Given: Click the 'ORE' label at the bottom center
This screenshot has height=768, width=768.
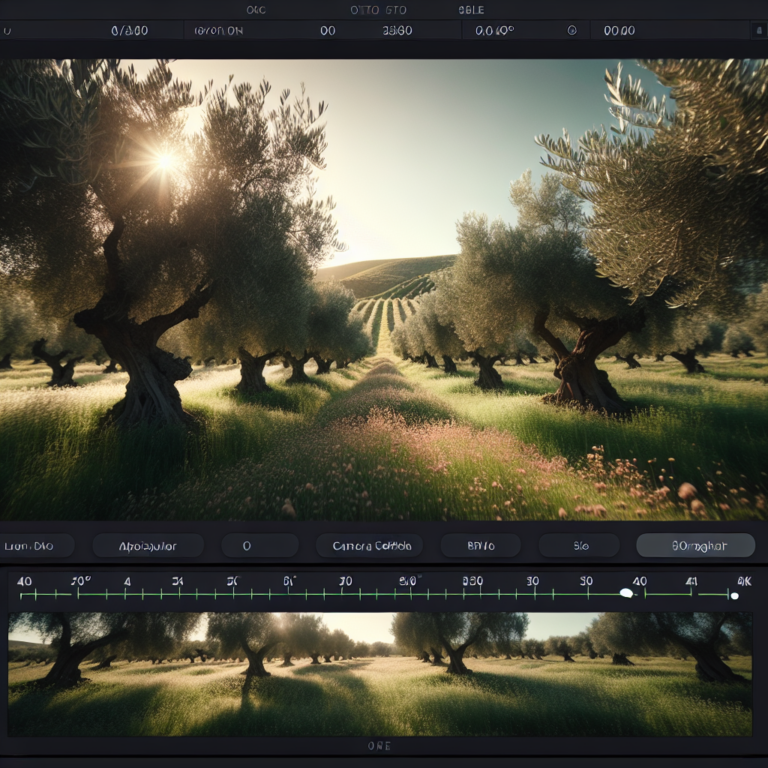Looking at the screenshot, I should [x=380, y=746].
